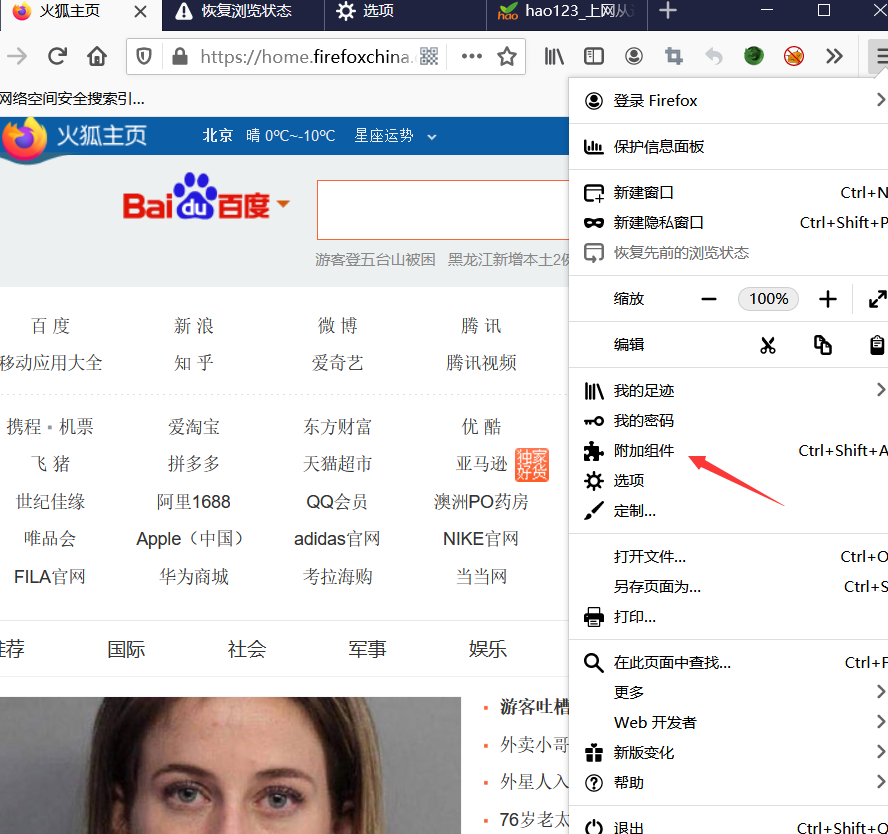Click the tracking protection shield icon

tap(143, 57)
